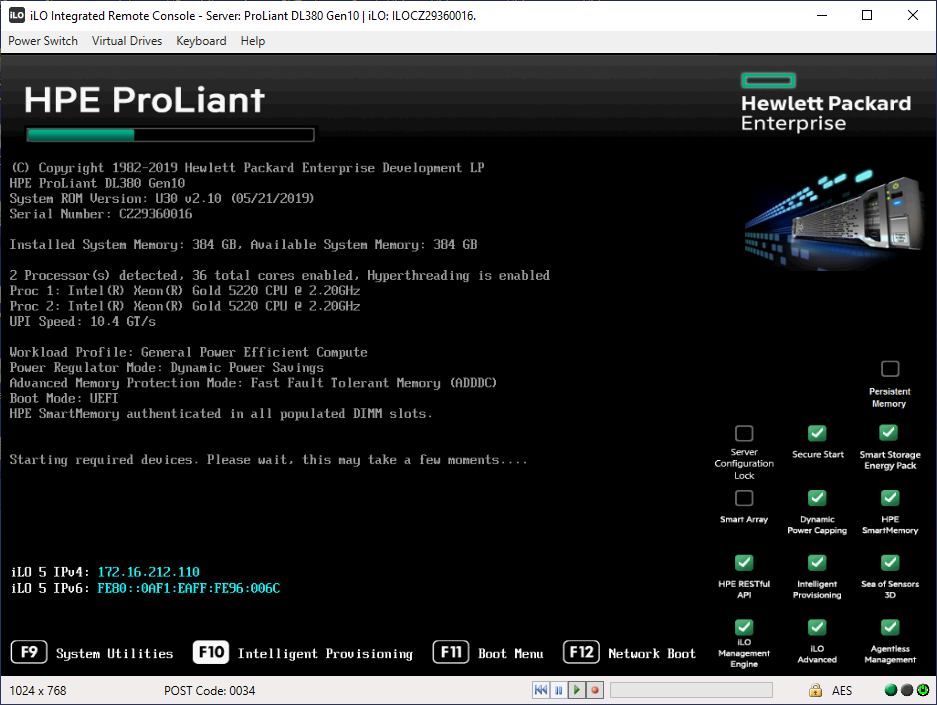Pause the console capture playback
This screenshot has width=937, height=705.
click(x=559, y=690)
